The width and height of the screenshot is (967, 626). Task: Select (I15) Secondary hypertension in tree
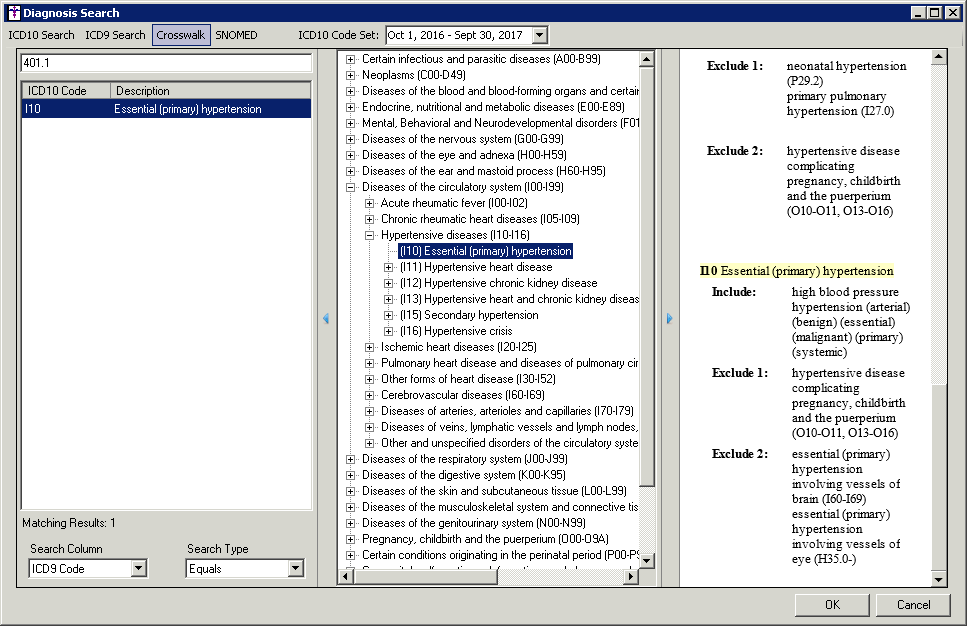pyautogui.click(x=468, y=315)
